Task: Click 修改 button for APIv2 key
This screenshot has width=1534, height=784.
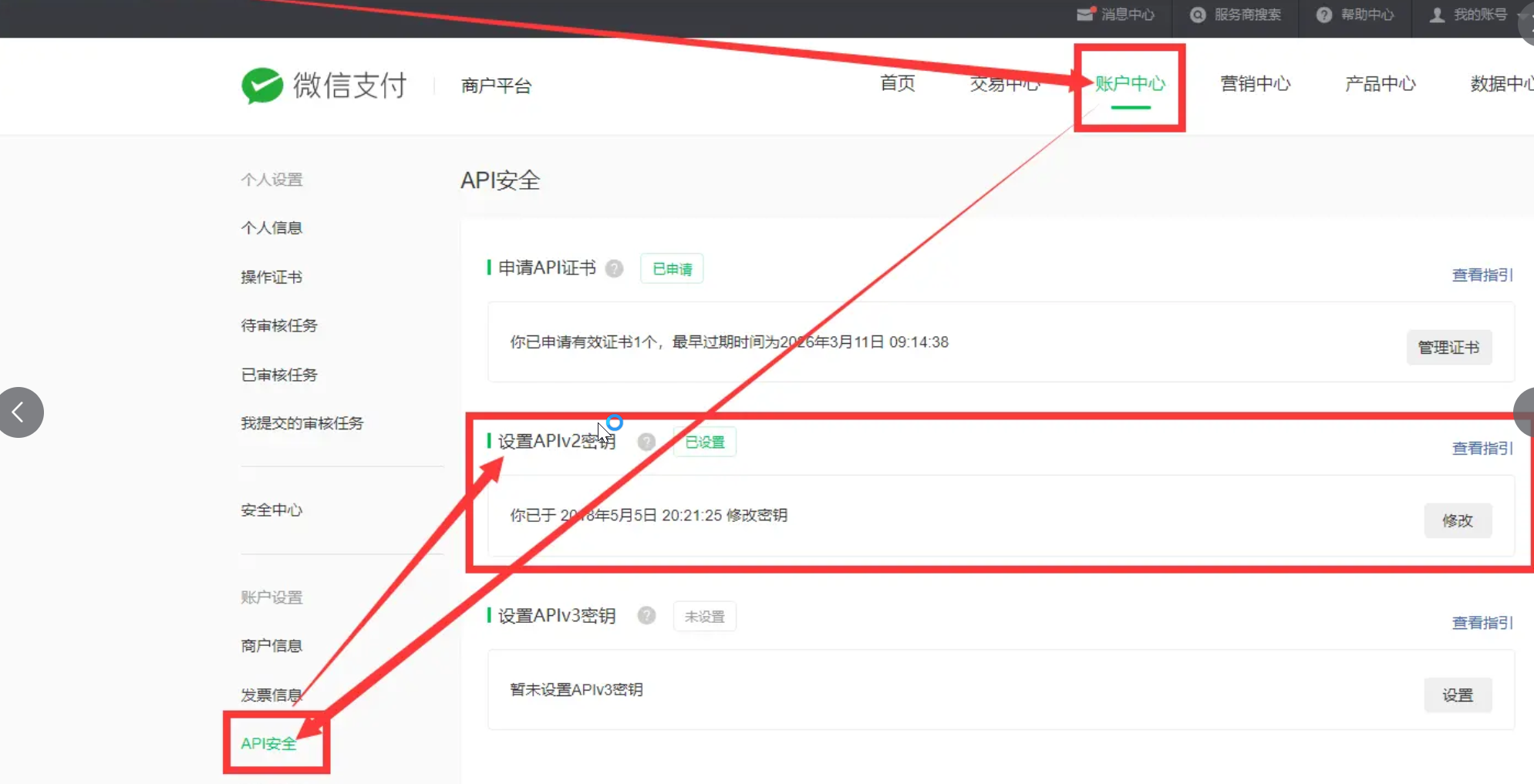Action: tap(1457, 521)
